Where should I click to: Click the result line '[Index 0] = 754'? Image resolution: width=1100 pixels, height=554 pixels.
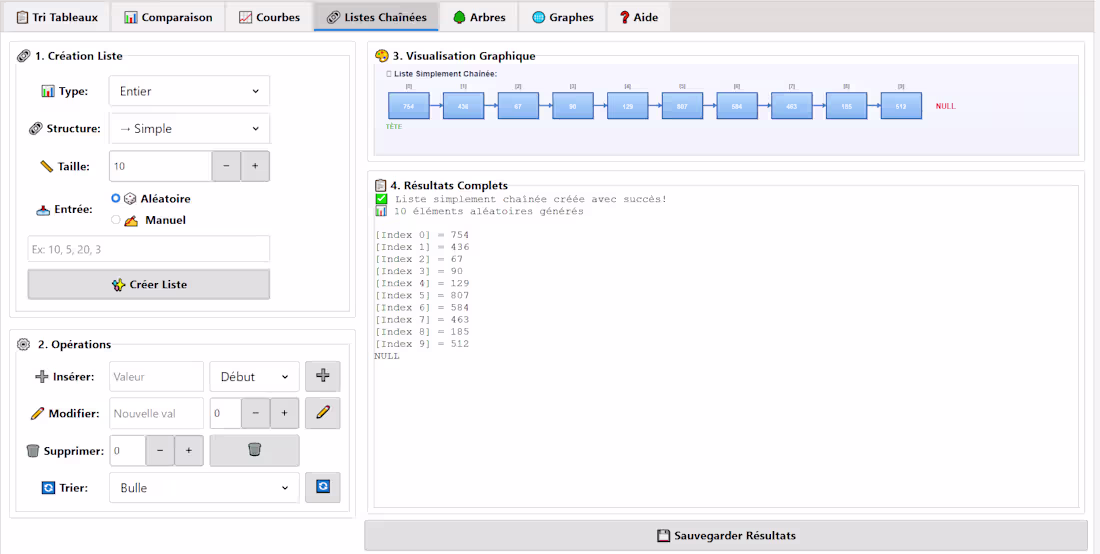coord(422,235)
